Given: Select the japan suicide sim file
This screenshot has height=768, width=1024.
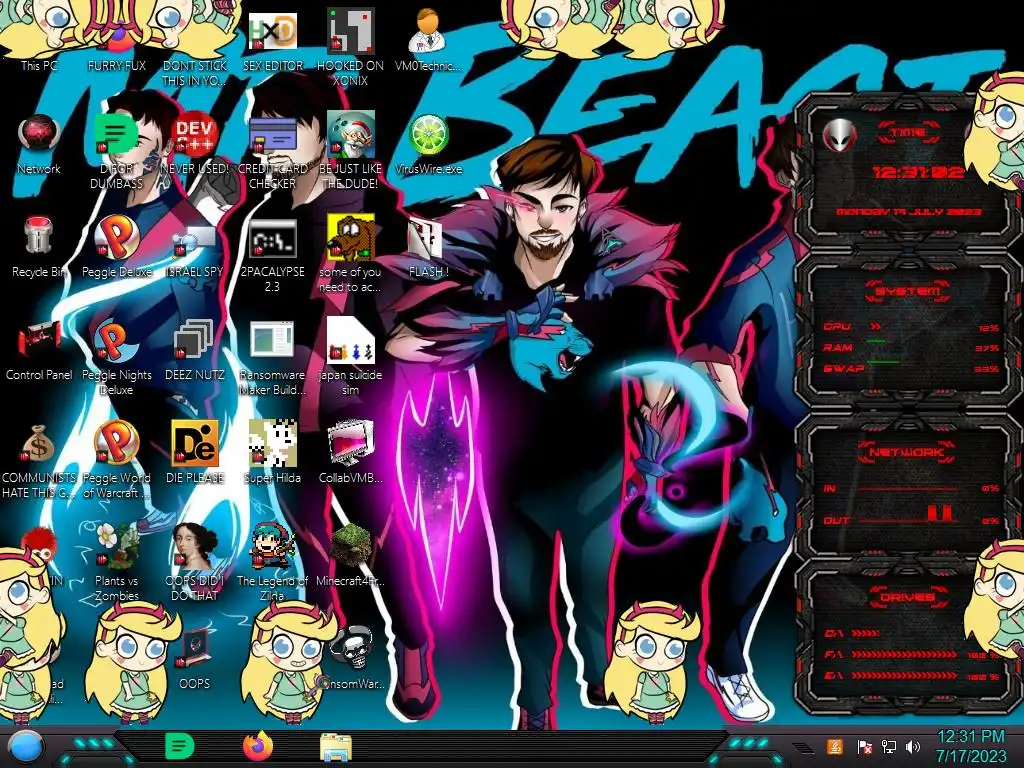Looking at the screenshot, I should 350,357.
